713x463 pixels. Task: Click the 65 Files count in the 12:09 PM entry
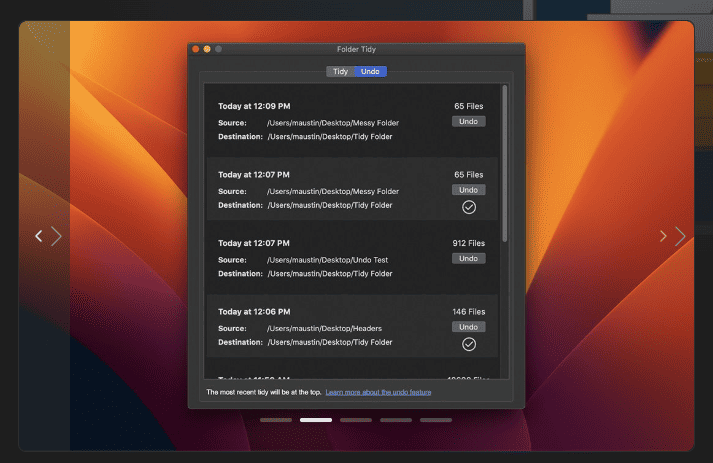(x=469, y=106)
